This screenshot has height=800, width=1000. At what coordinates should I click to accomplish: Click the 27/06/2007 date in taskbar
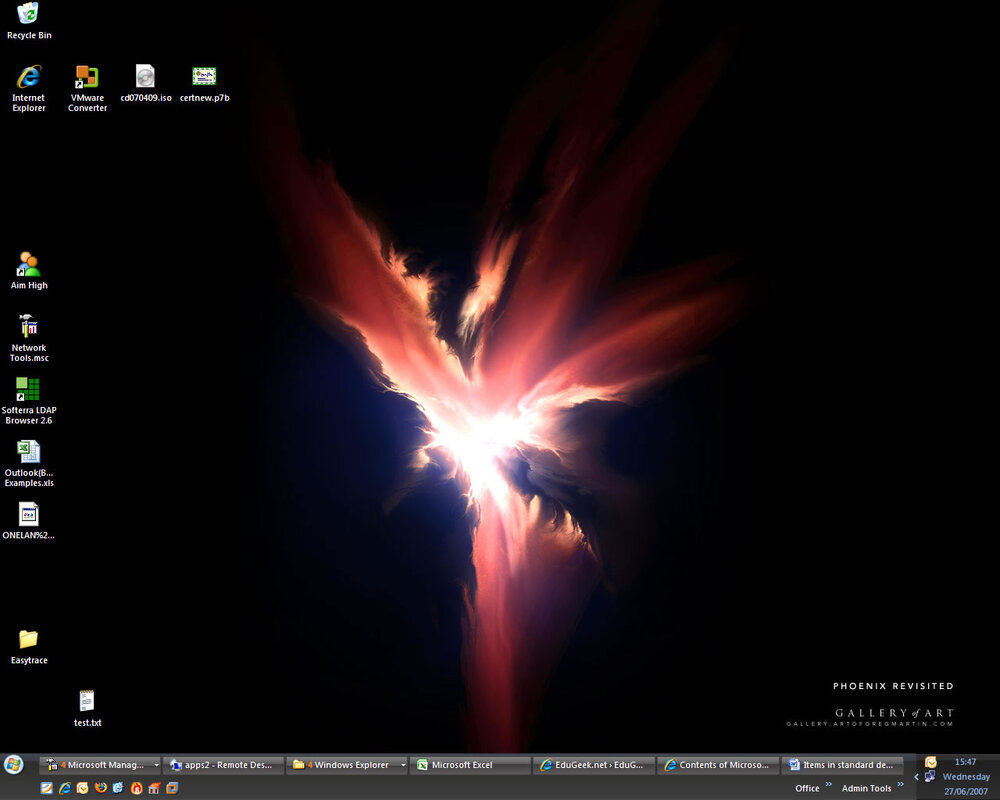coord(966,792)
